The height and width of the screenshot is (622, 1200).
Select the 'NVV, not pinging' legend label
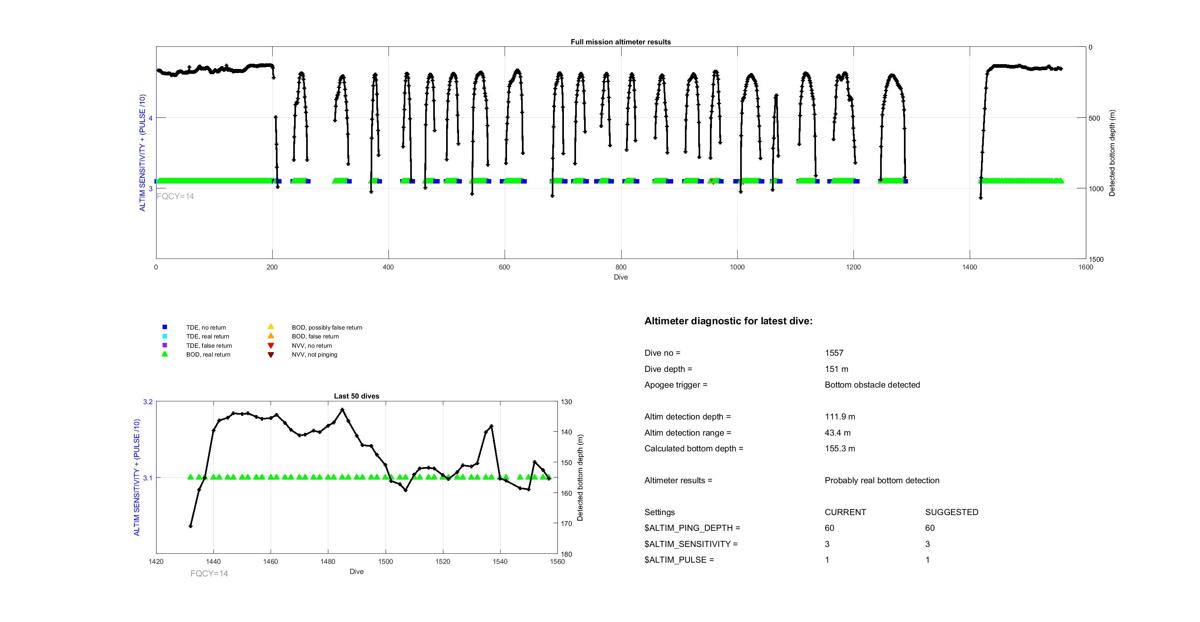316,354
